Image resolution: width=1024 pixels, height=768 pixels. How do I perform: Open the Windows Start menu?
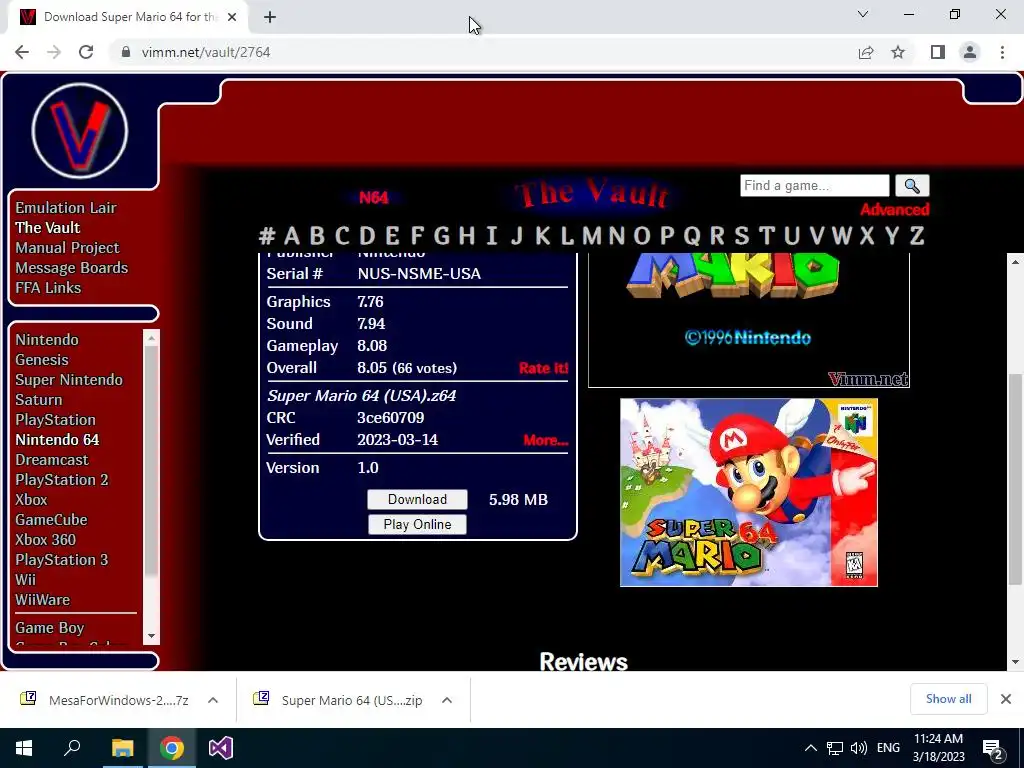(x=24, y=748)
